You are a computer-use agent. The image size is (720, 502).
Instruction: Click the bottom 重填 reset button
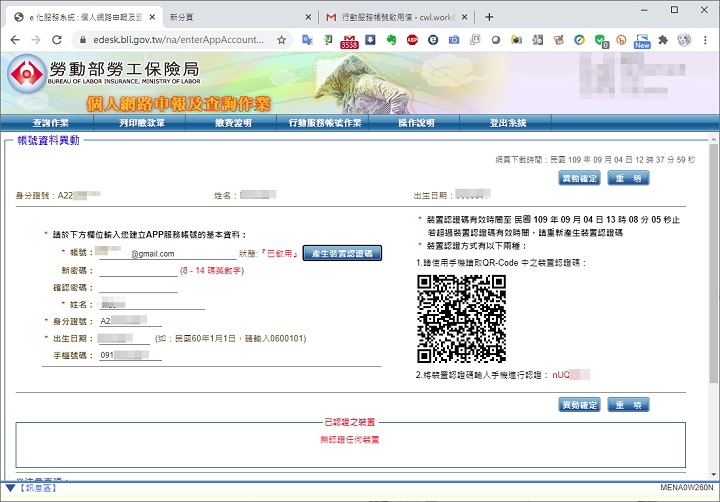628,405
